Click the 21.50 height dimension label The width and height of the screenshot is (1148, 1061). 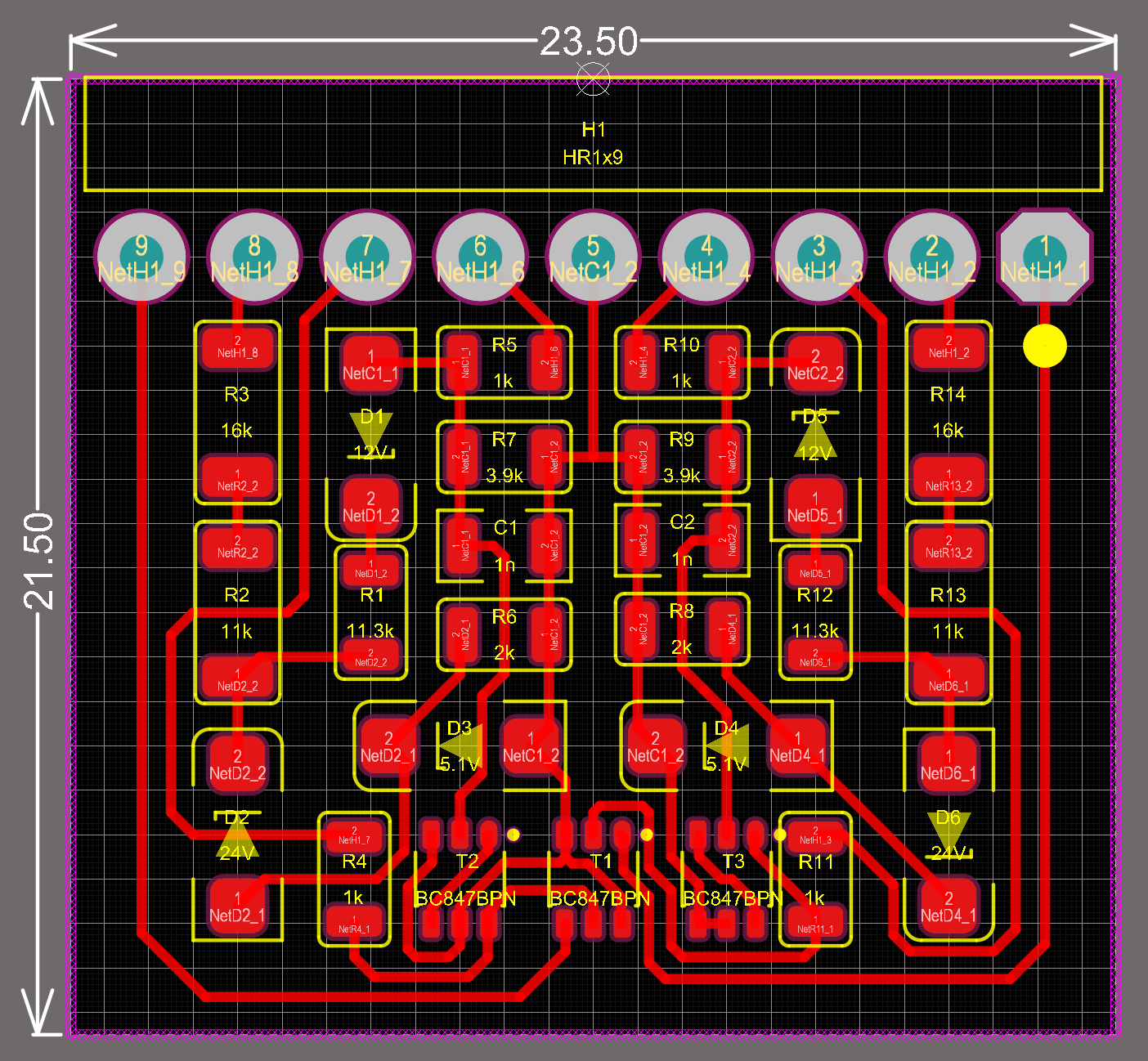point(39,562)
